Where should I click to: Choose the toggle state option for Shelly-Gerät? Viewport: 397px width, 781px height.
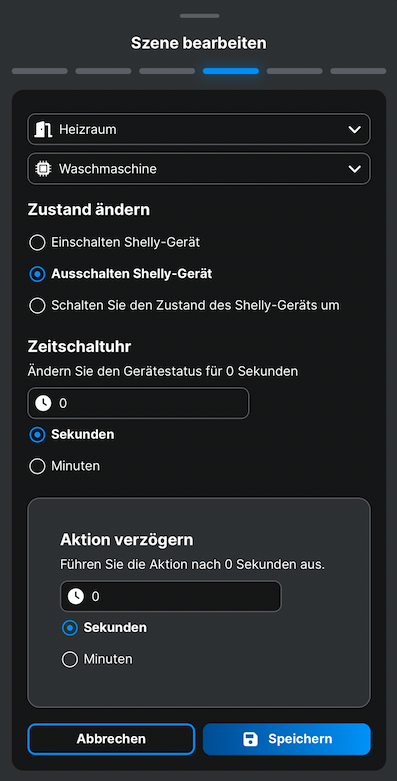[x=37, y=305]
